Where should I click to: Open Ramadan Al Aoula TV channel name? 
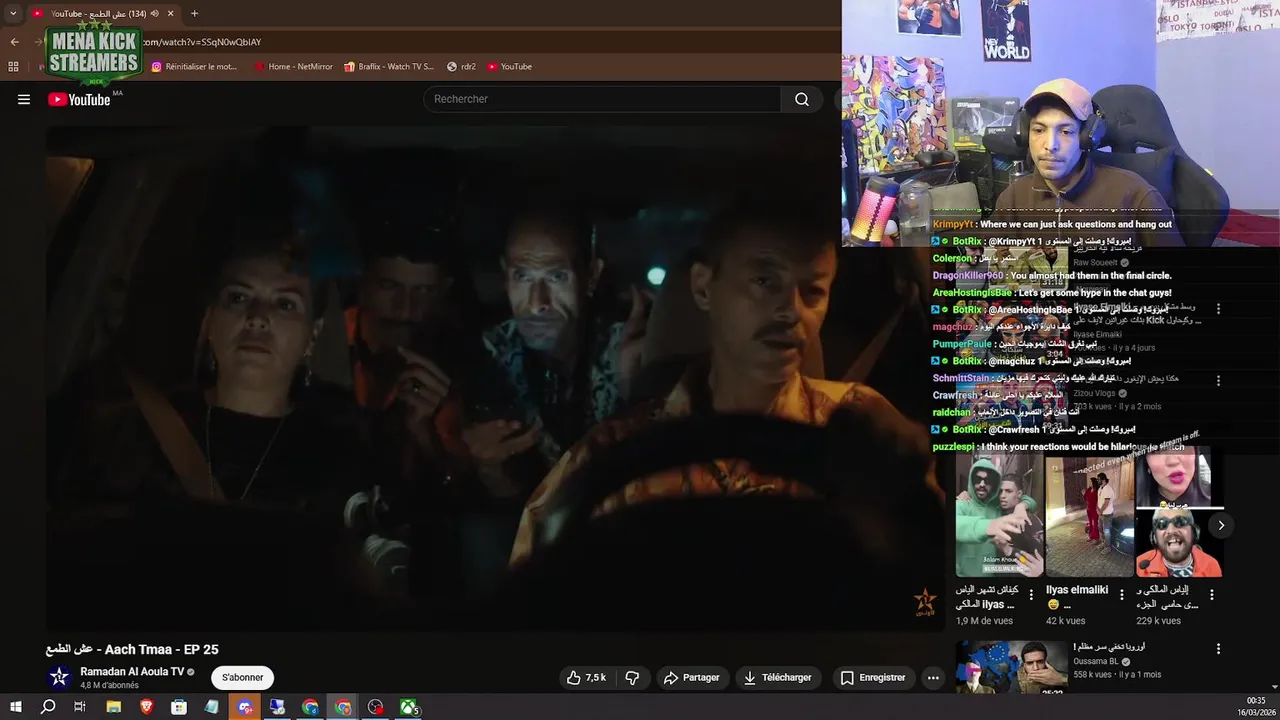132,672
